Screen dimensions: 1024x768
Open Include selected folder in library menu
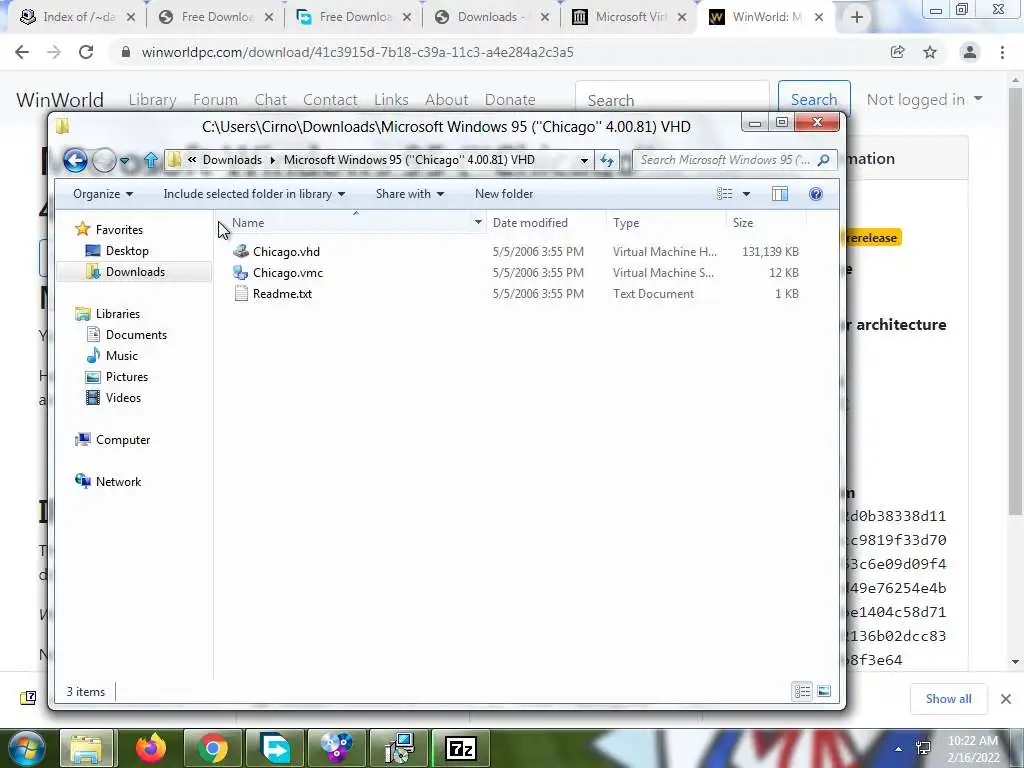click(254, 194)
